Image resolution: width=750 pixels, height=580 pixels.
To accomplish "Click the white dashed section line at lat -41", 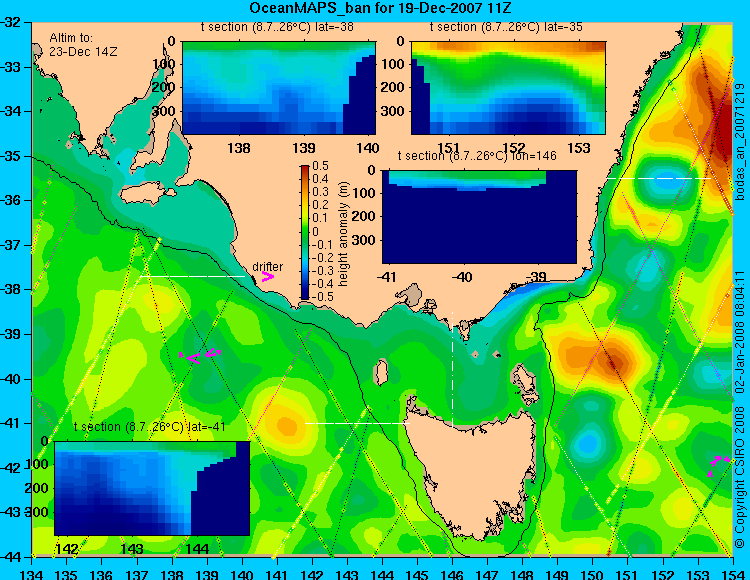I will pos(357,423).
